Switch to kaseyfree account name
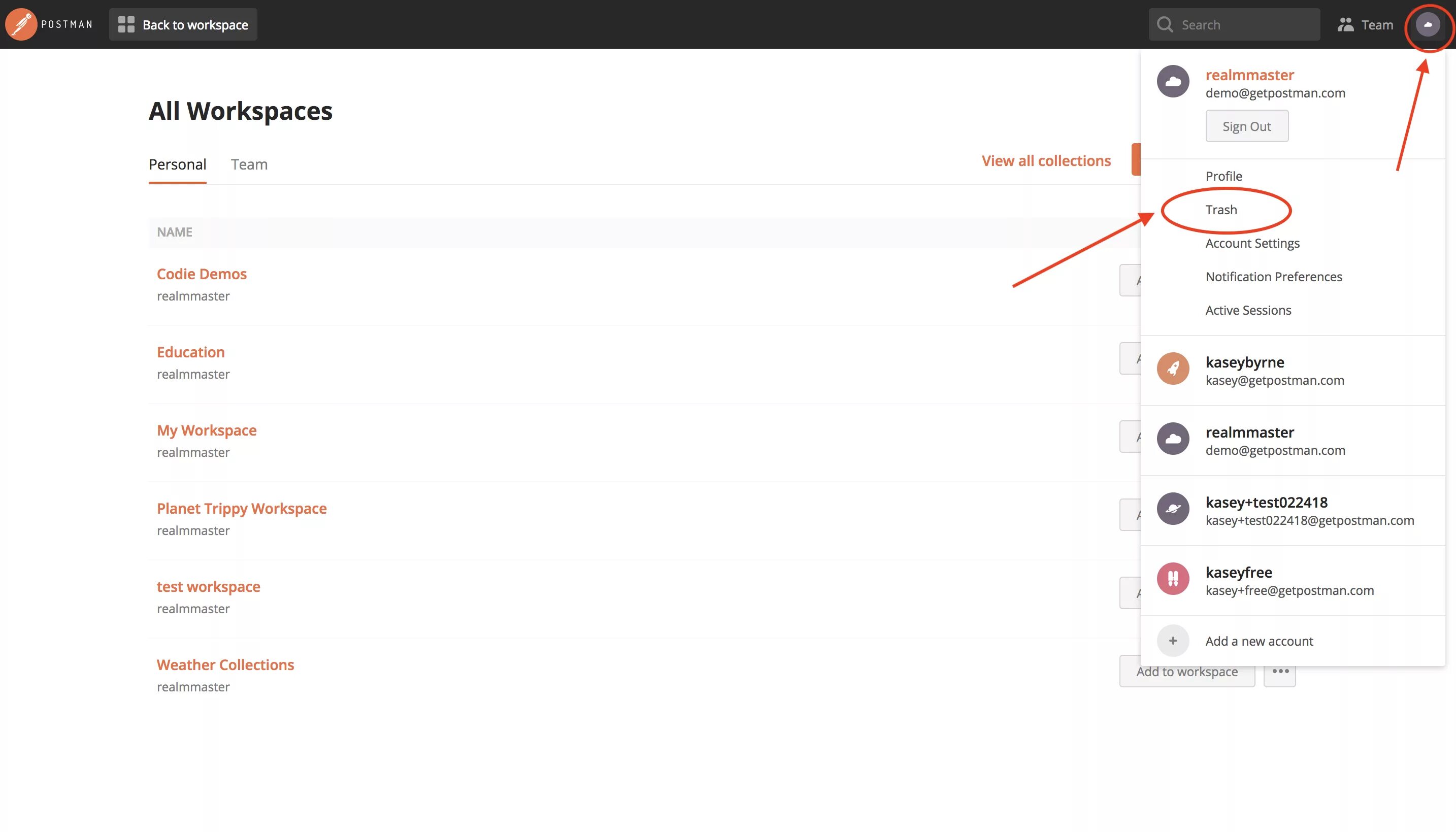1456x832 pixels. point(1238,573)
